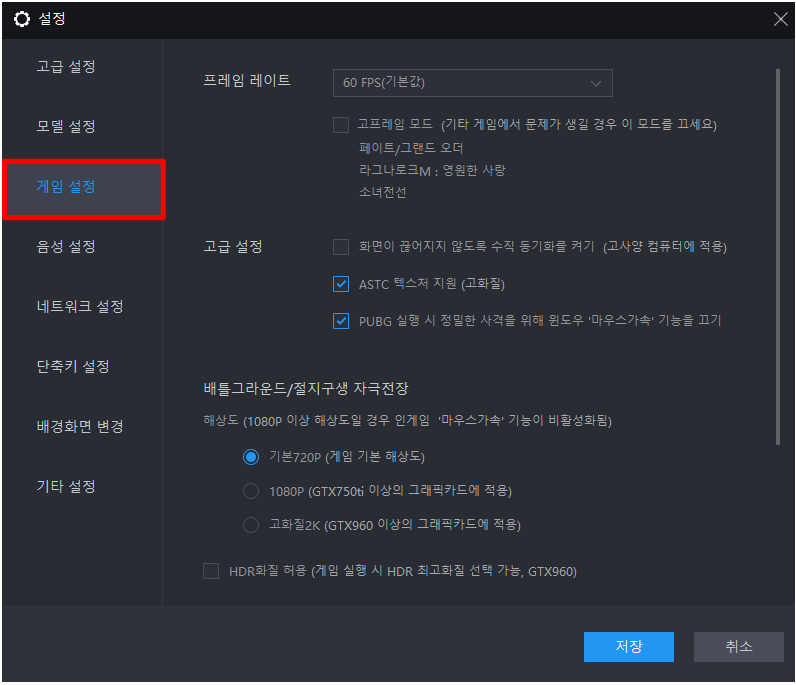Select the 기본720P resolution radio button
Image resolution: width=796 pixels, height=685 pixels.
(251, 457)
